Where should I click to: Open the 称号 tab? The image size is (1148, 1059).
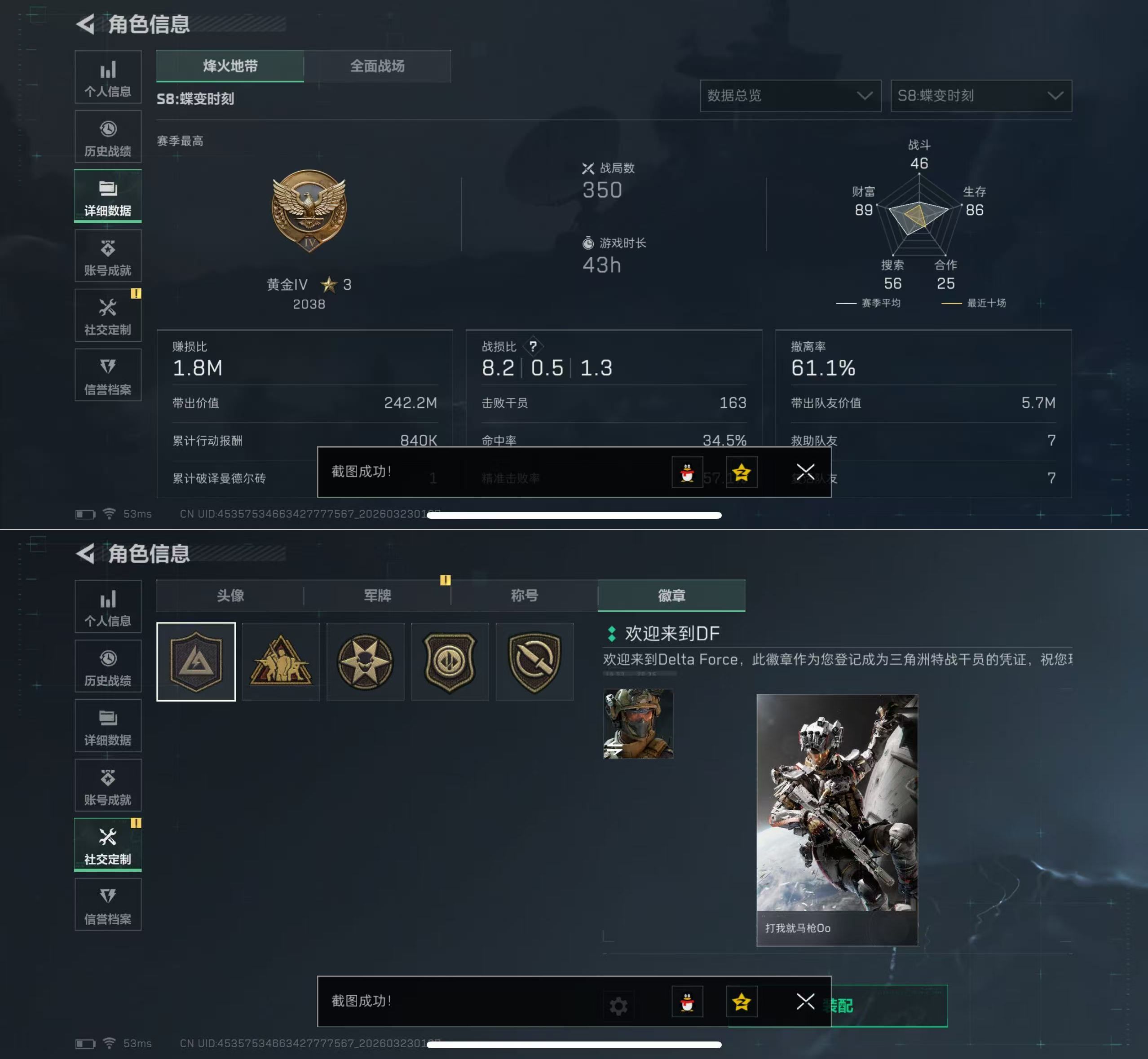525,596
